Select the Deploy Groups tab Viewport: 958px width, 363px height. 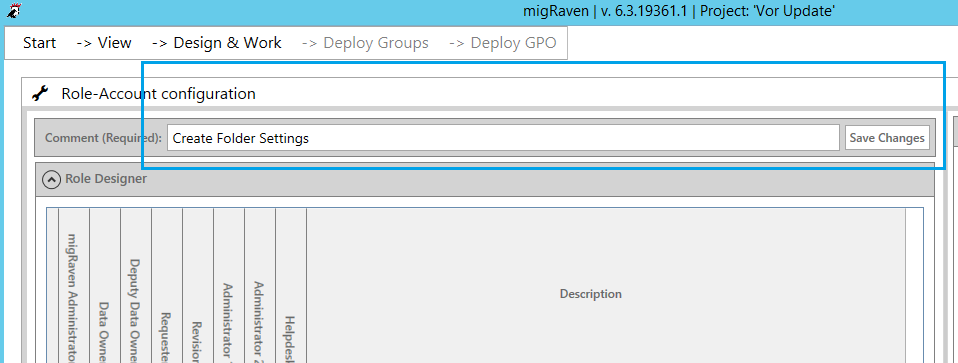[365, 43]
